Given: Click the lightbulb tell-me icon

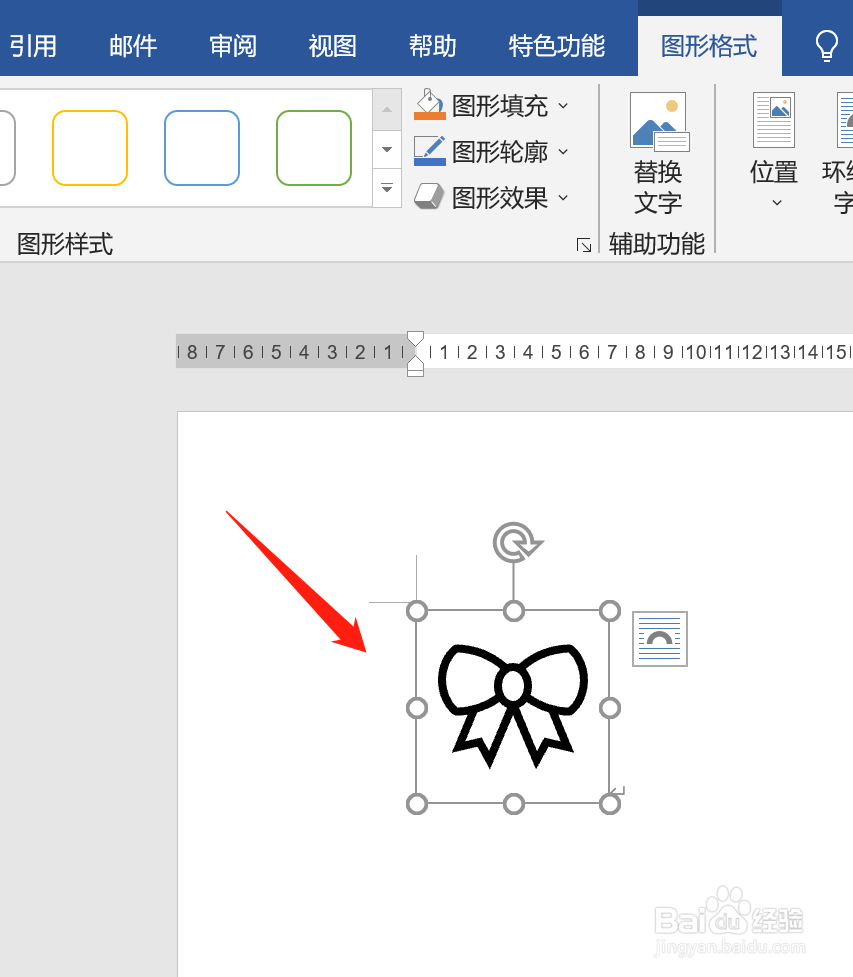Looking at the screenshot, I should coord(826,46).
